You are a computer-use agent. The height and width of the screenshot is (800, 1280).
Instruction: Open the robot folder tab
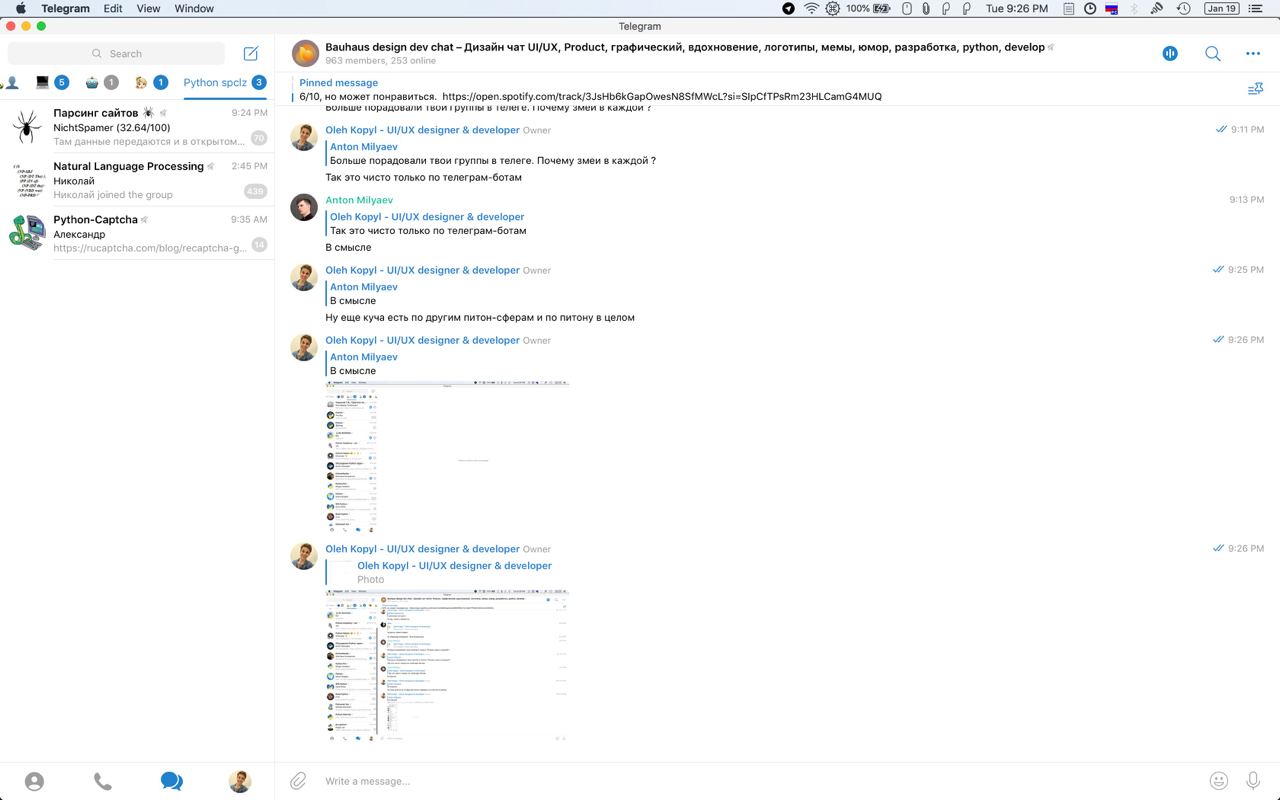pyautogui.click(x=101, y=82)
